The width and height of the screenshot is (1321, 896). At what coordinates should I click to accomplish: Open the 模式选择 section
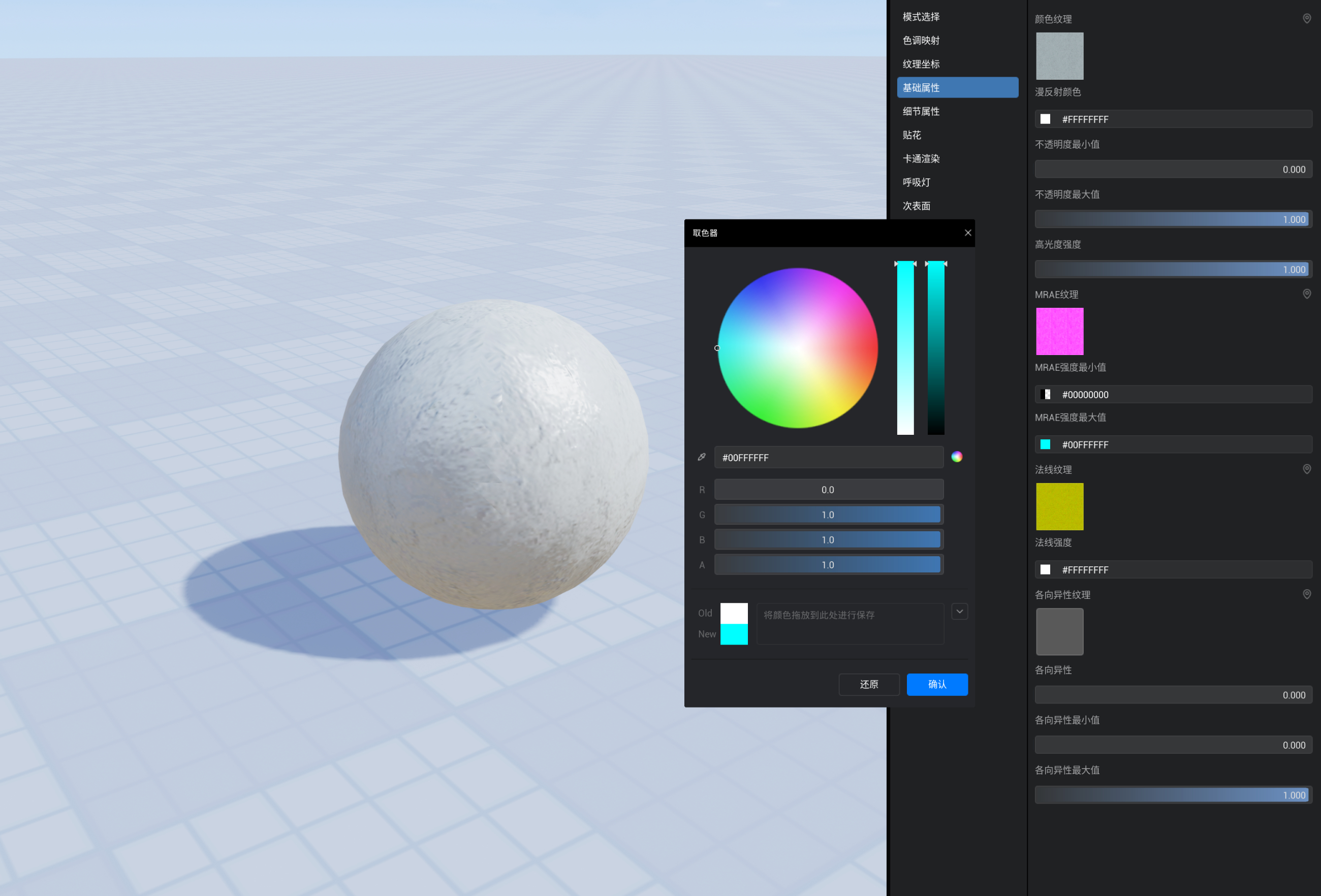click(957, 17)
